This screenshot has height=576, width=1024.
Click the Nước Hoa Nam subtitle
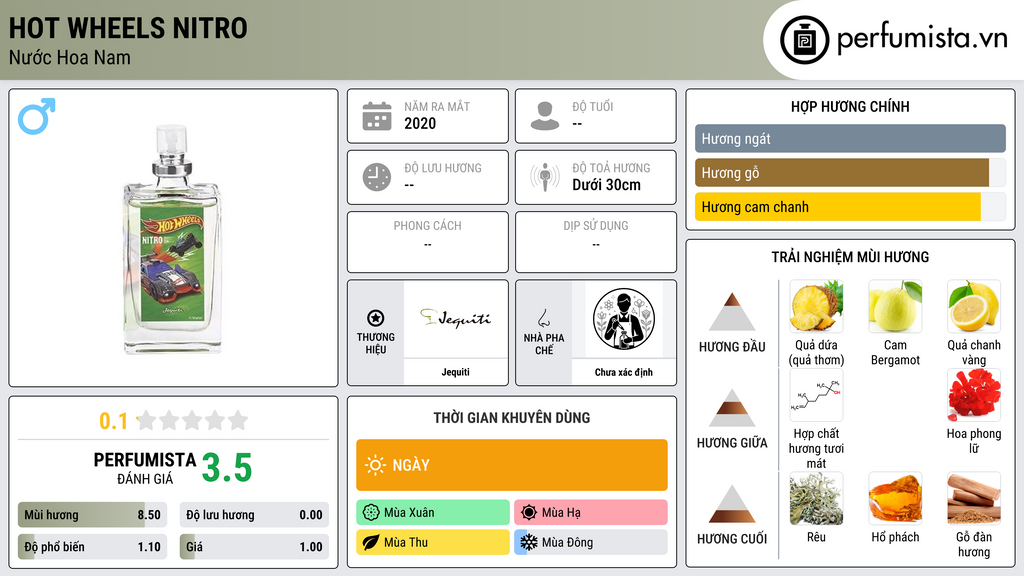70,57
